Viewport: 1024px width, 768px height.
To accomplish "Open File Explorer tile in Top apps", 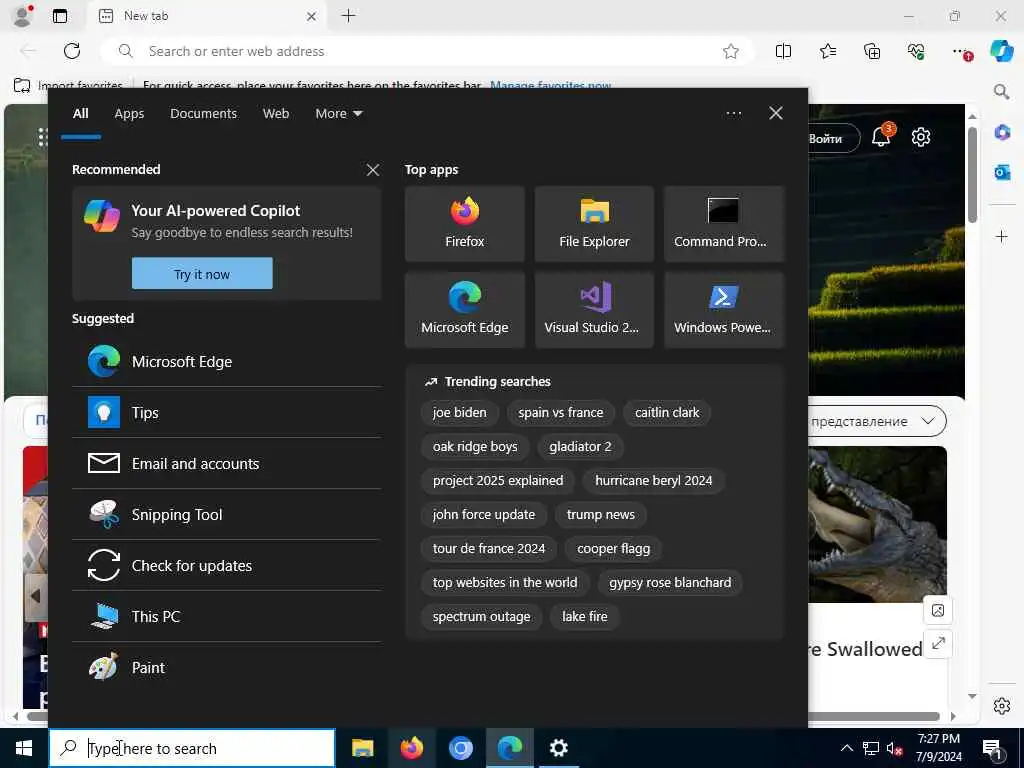I will (x=594, y=224).
